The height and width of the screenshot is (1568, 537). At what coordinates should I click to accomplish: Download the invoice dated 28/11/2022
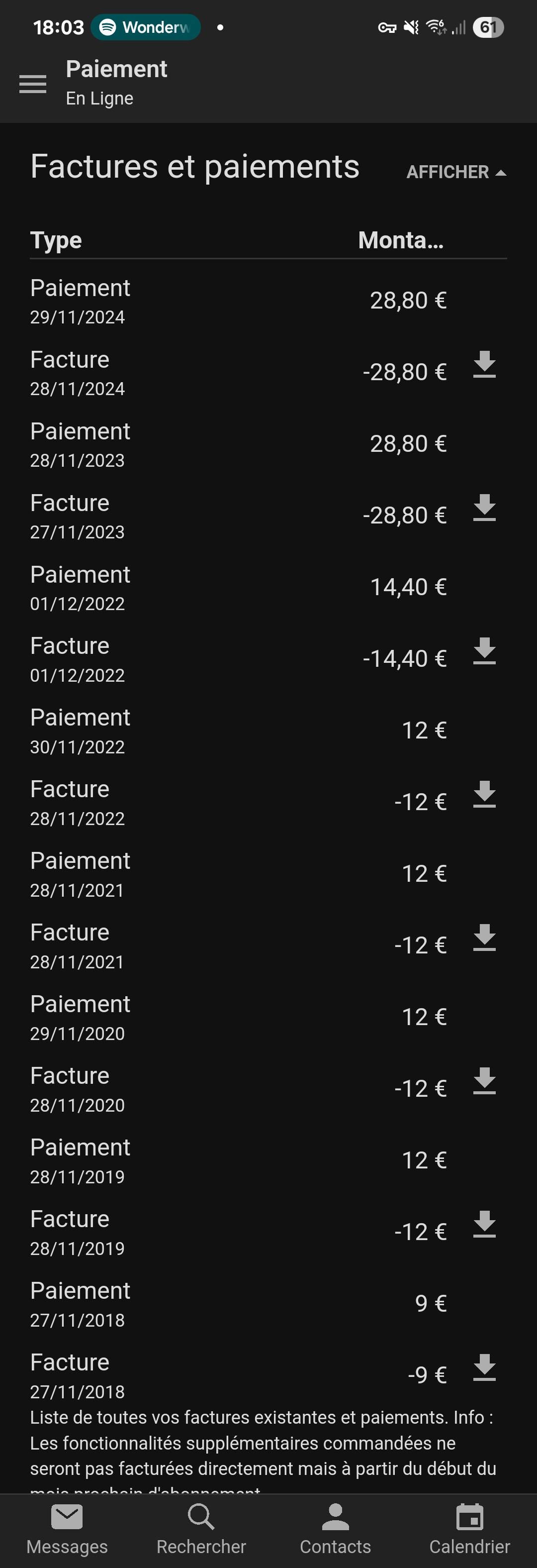coord(484,794)
